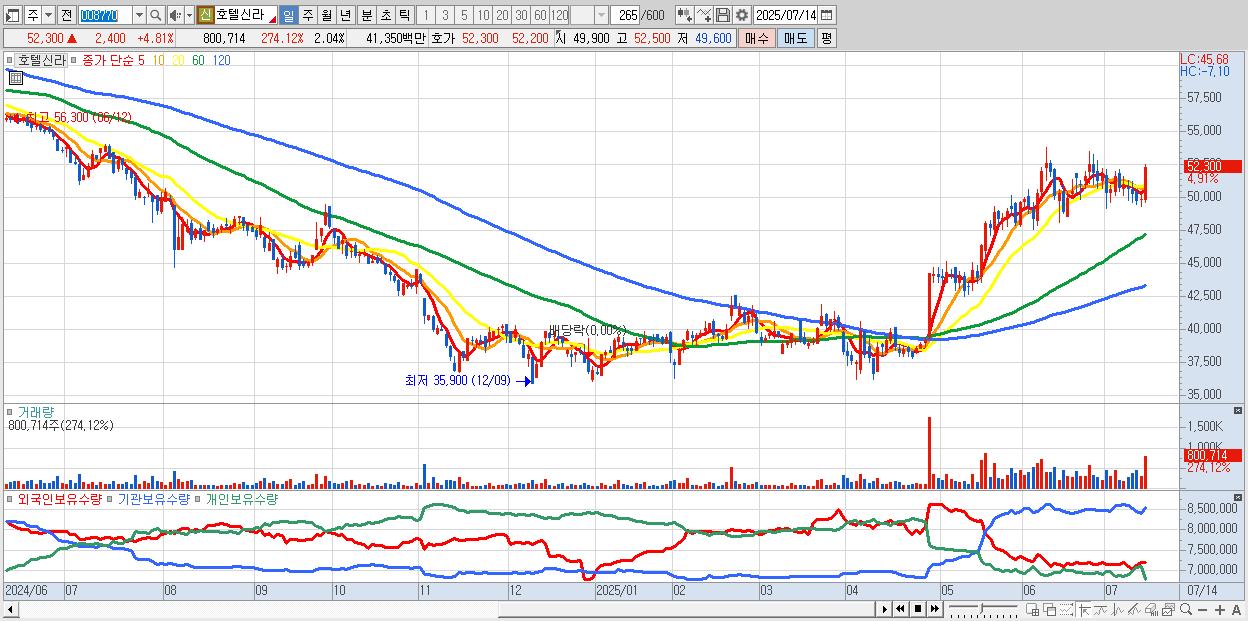Click the play button in bottom controls
Viewport: 1248px width, 621px height.
click(x=885, y=609)
